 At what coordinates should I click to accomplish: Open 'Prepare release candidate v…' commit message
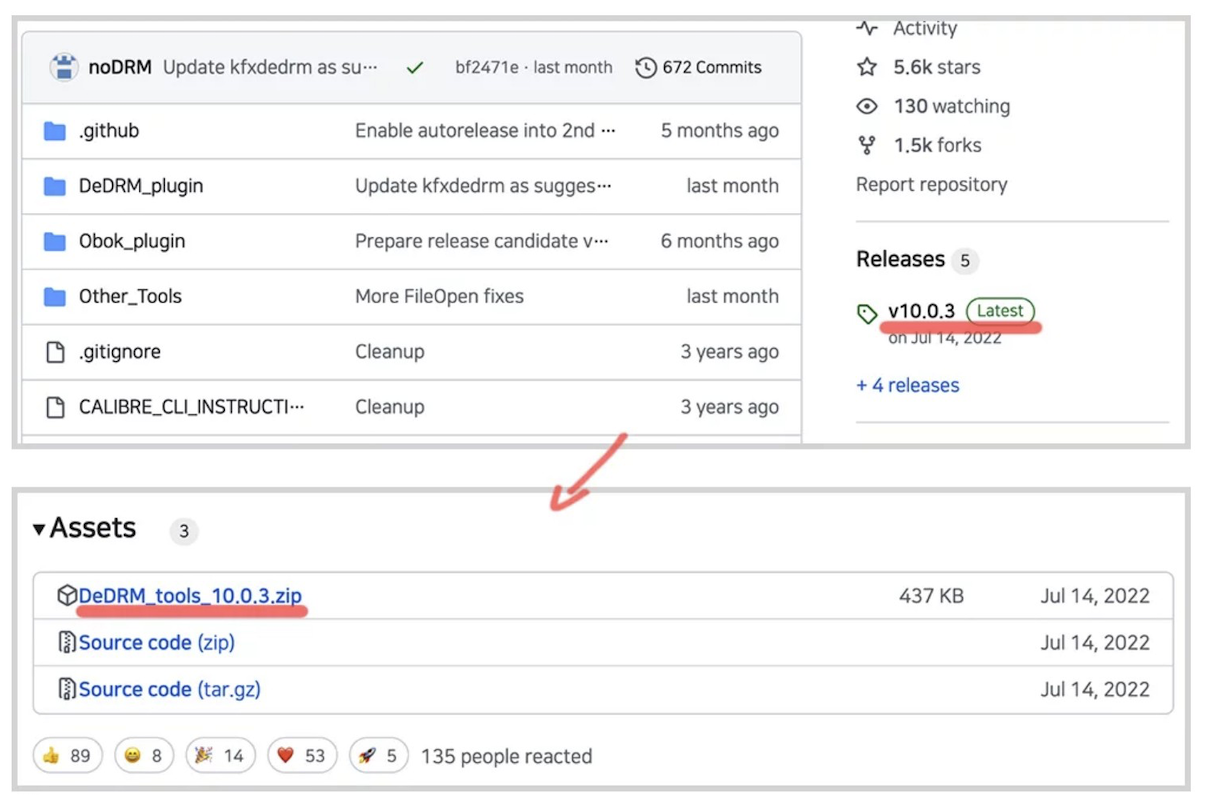click(482, 241)
